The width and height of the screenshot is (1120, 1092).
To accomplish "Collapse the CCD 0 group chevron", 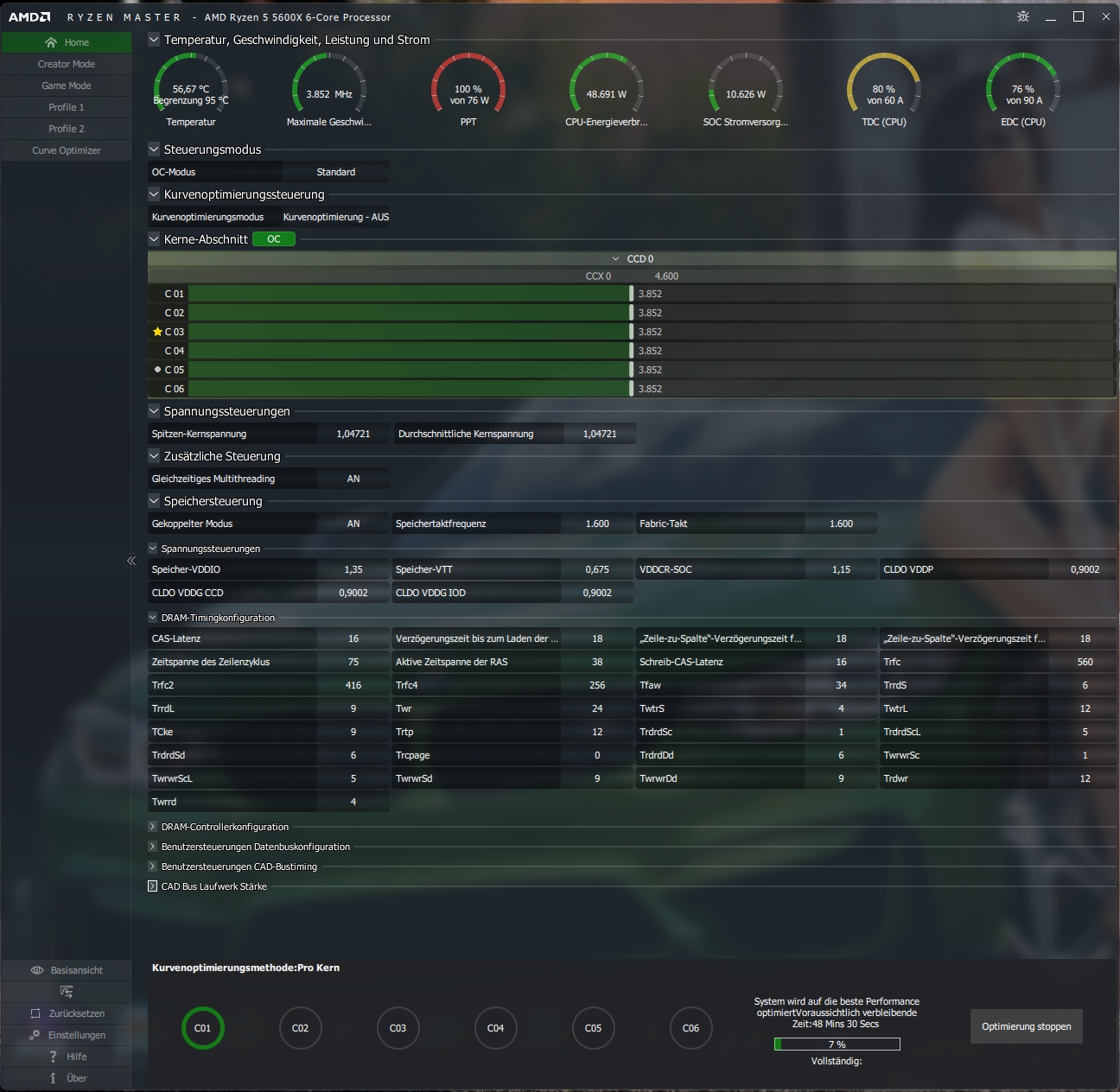I will [616, 259].
